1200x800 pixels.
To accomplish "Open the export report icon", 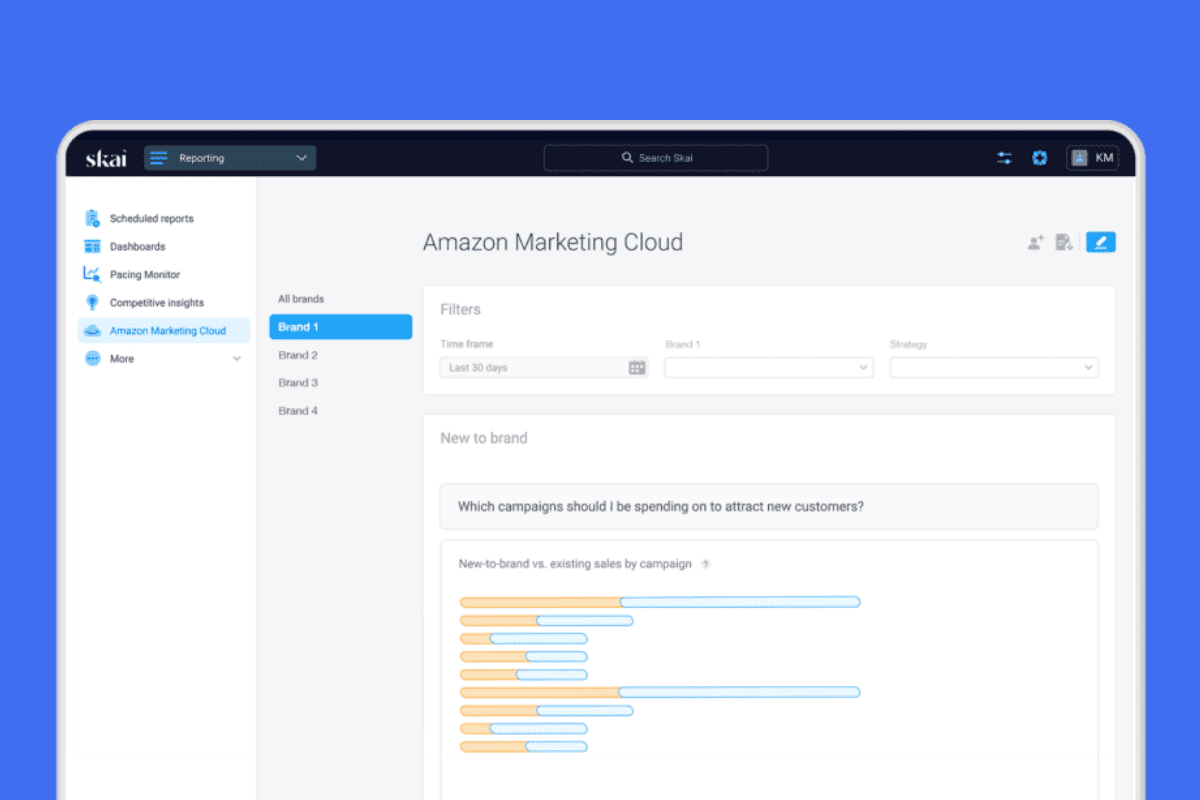I will pyautogui.click(x=1064, y=241).
